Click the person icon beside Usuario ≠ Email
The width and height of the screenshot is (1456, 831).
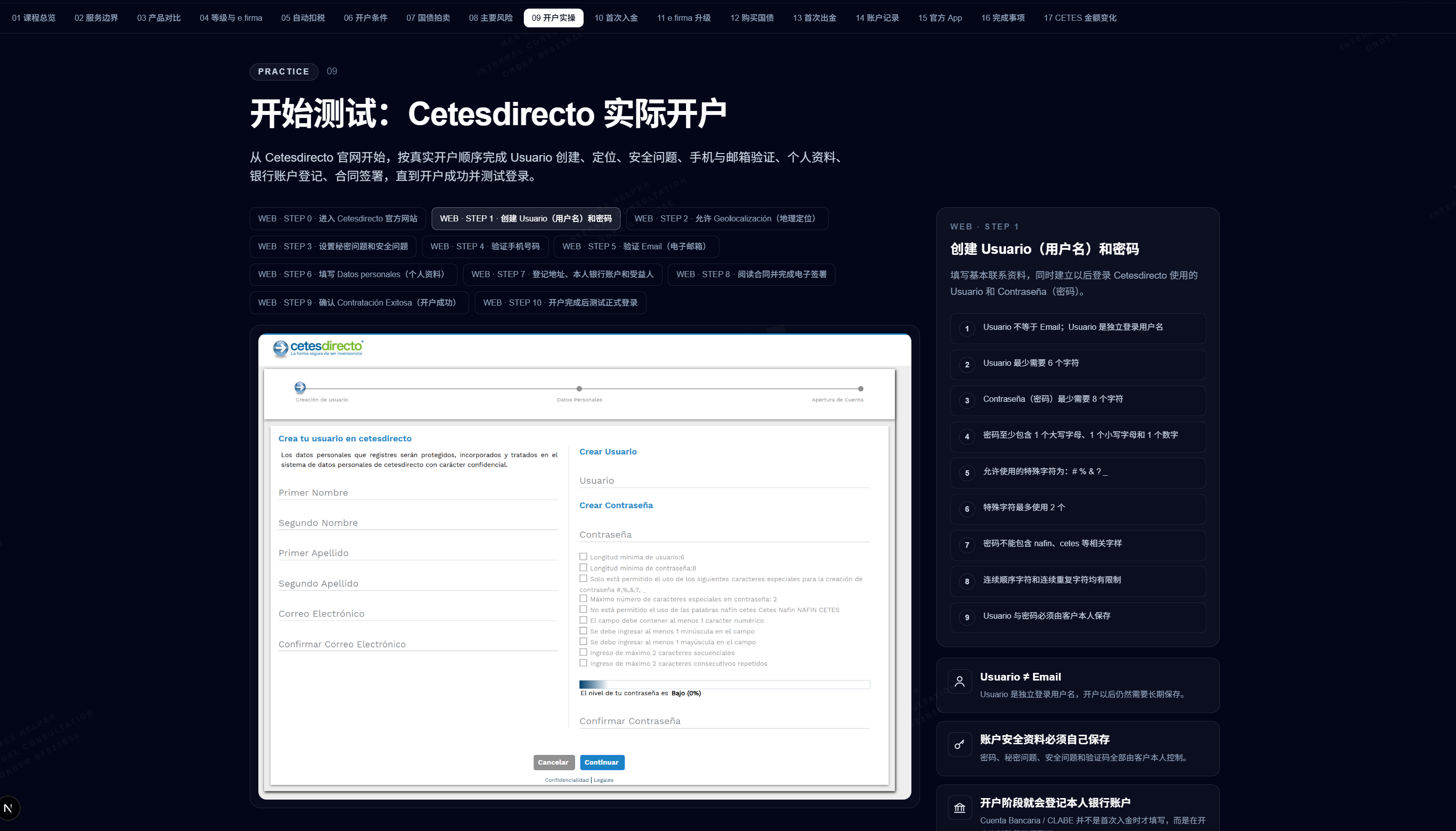tap(960, 681)
